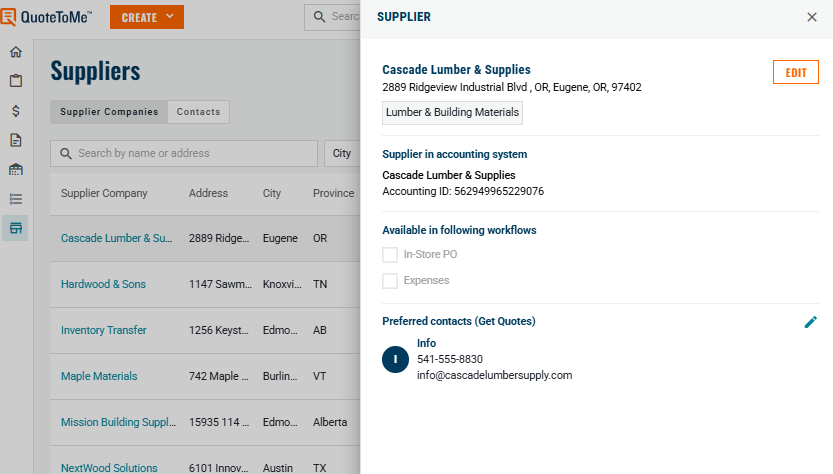Open the list icon in sidebar

tap(16, 199)
